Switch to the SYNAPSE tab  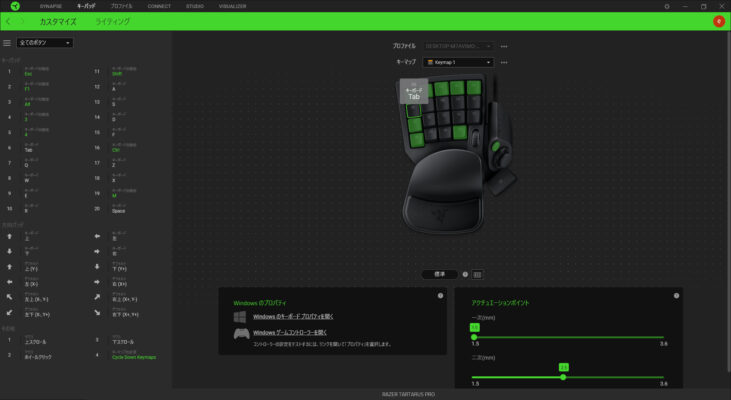50,7
